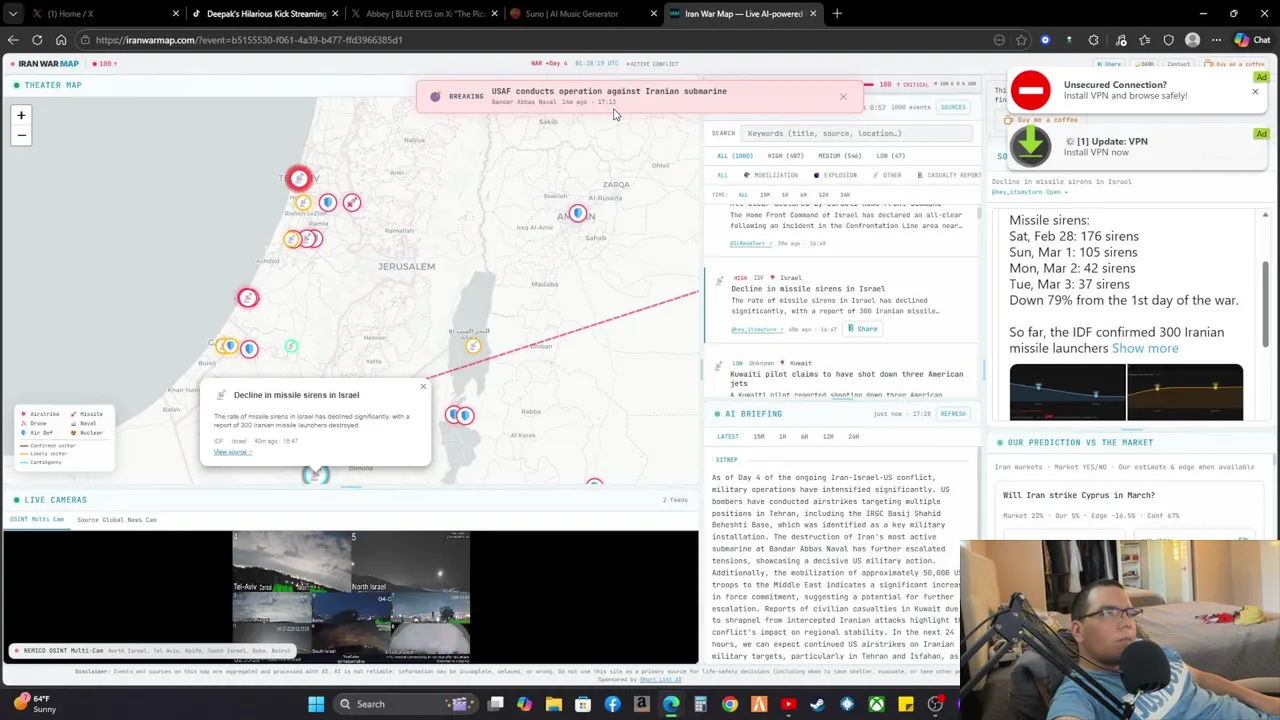Switch to Source Global News Cam tab

(x=116, y=520)
